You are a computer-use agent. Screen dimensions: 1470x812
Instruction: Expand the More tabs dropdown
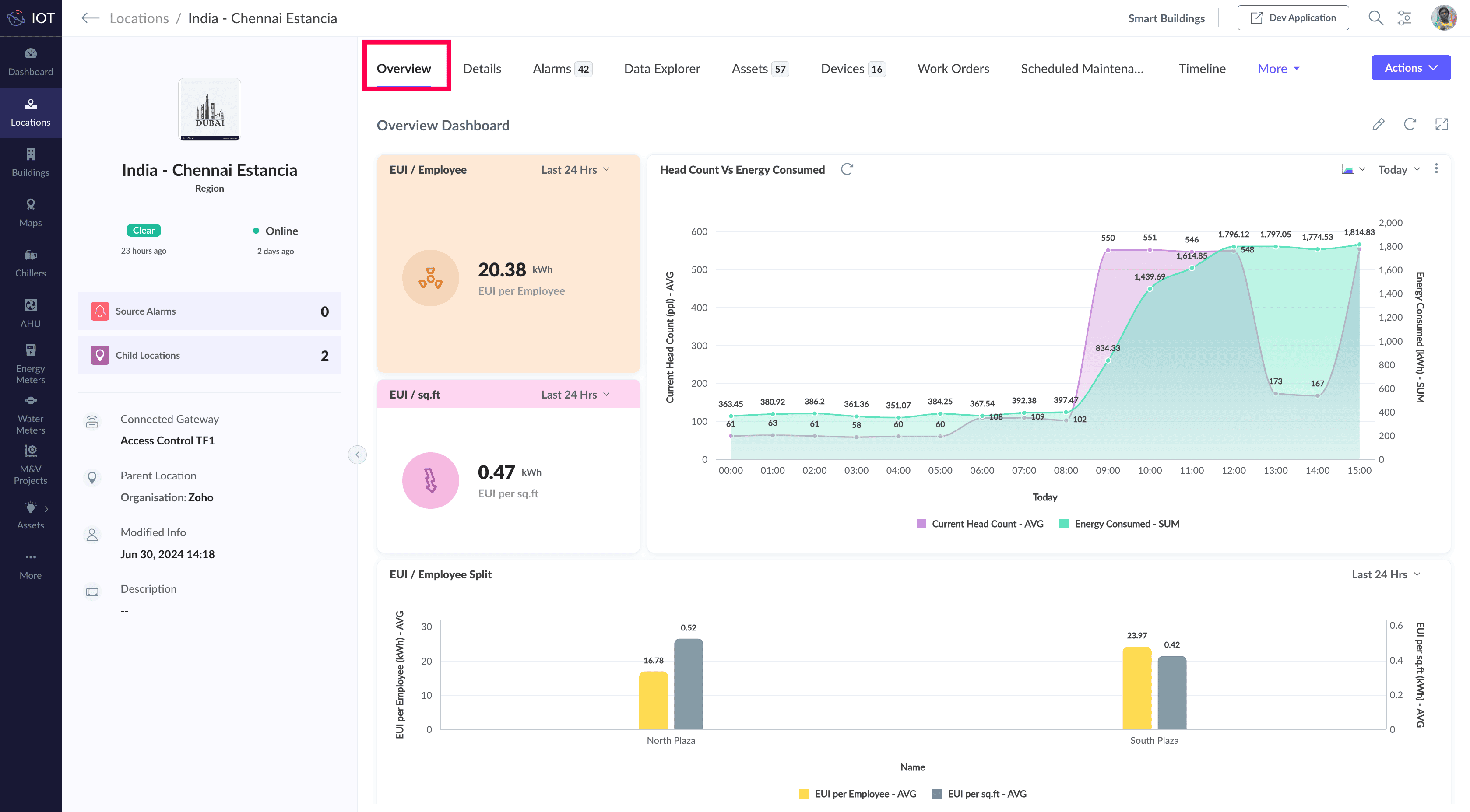tap(1278, 68)
